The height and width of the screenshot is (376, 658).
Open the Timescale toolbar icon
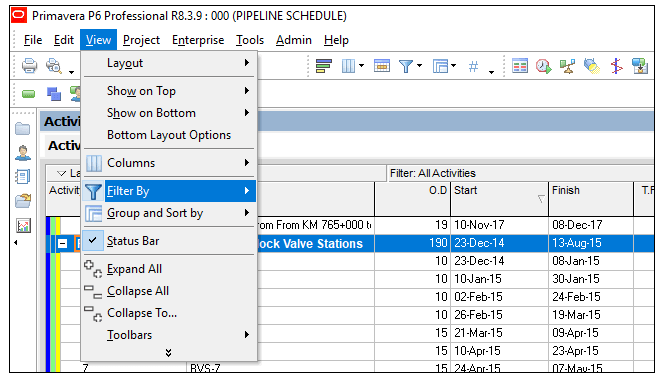381,66
